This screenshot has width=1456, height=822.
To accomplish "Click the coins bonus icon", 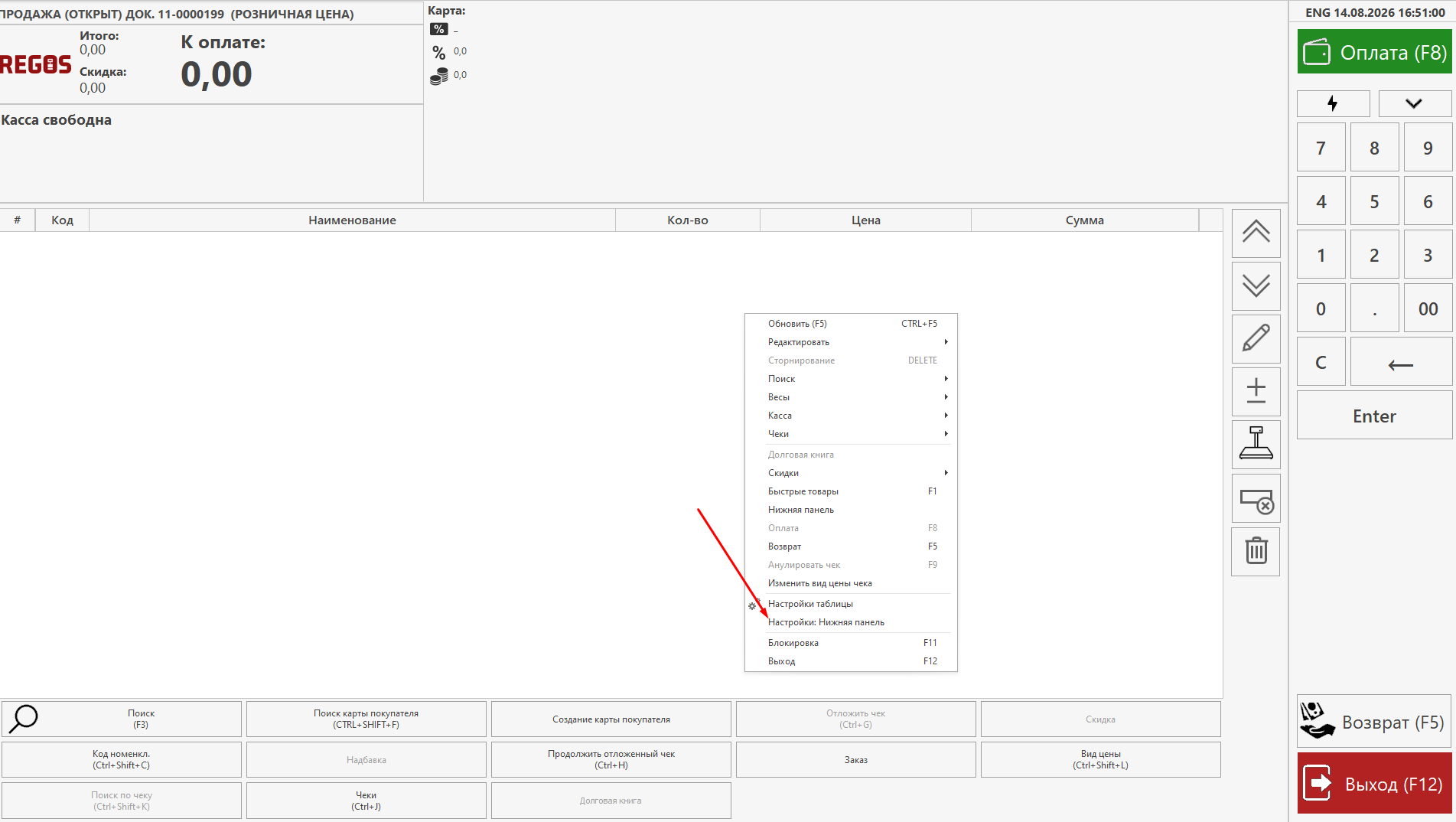I will coord(439,76).
